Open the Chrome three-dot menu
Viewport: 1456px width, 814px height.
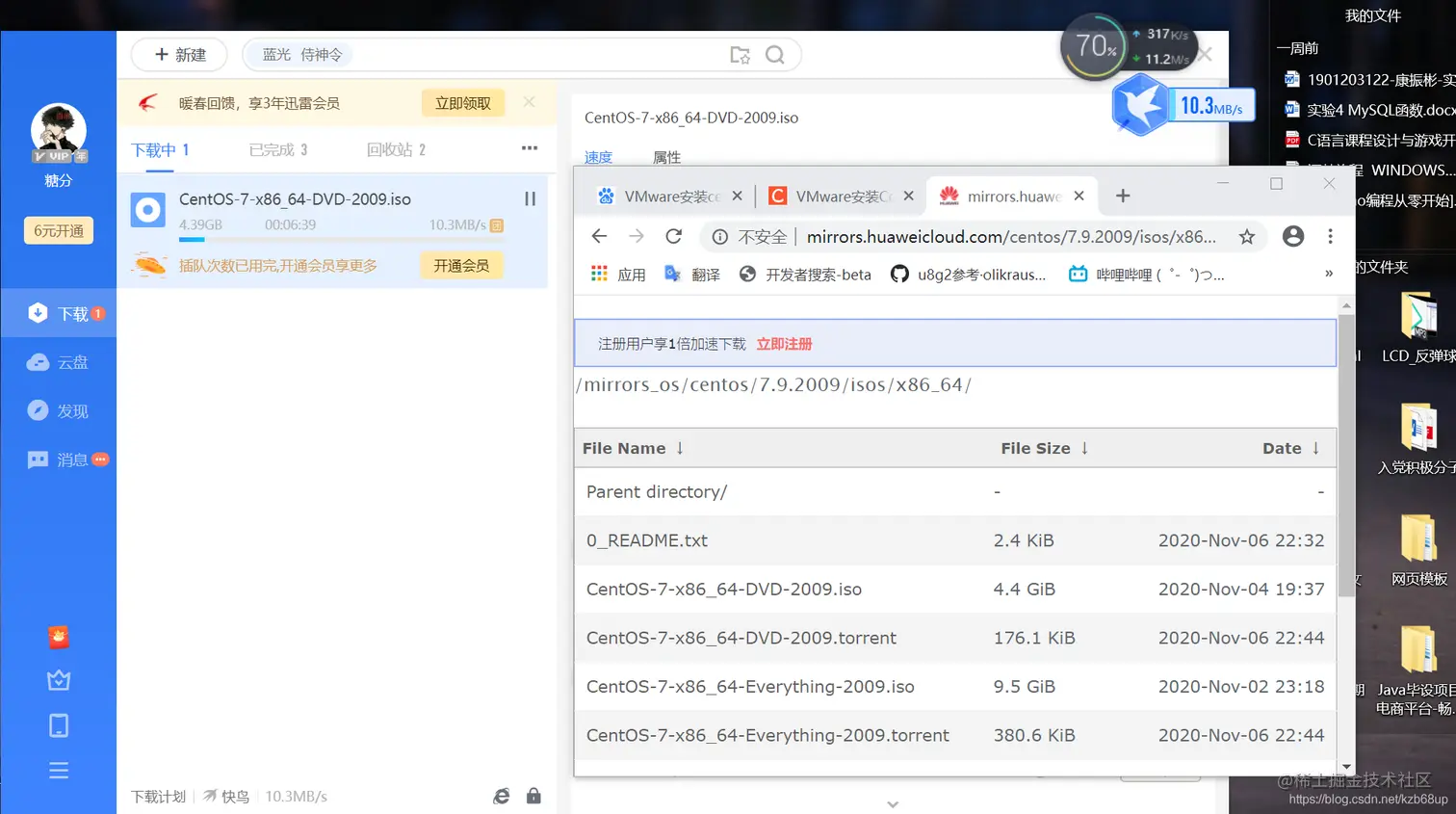[1330, 236]
